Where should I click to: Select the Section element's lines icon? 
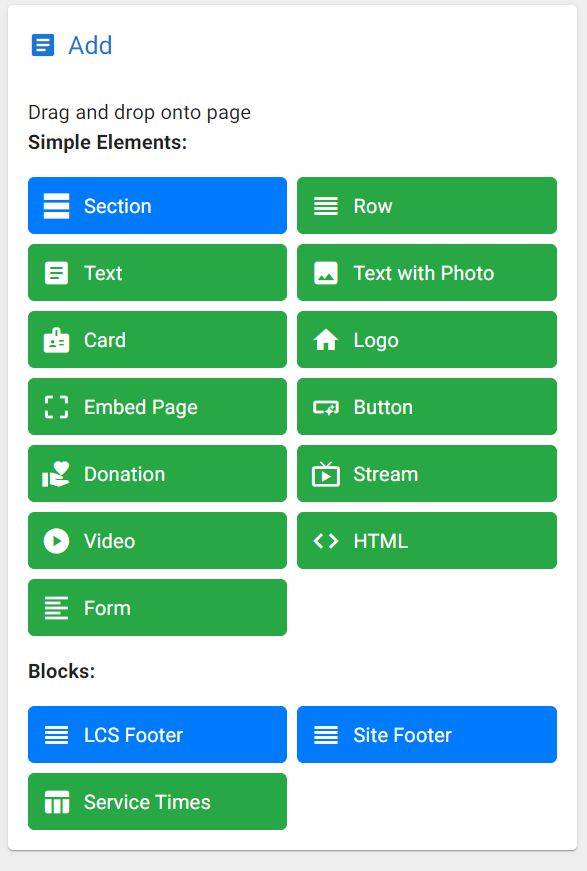click(x=57, y=205)
